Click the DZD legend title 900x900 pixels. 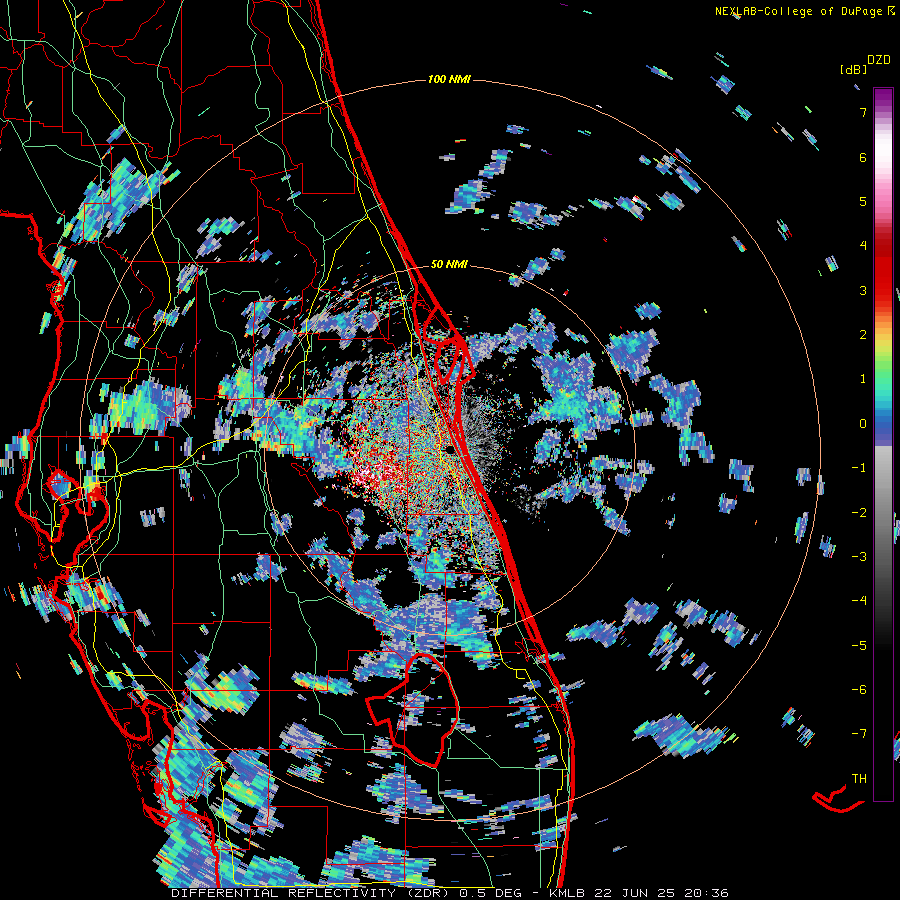pyautogui.click(x=879, y=60)
